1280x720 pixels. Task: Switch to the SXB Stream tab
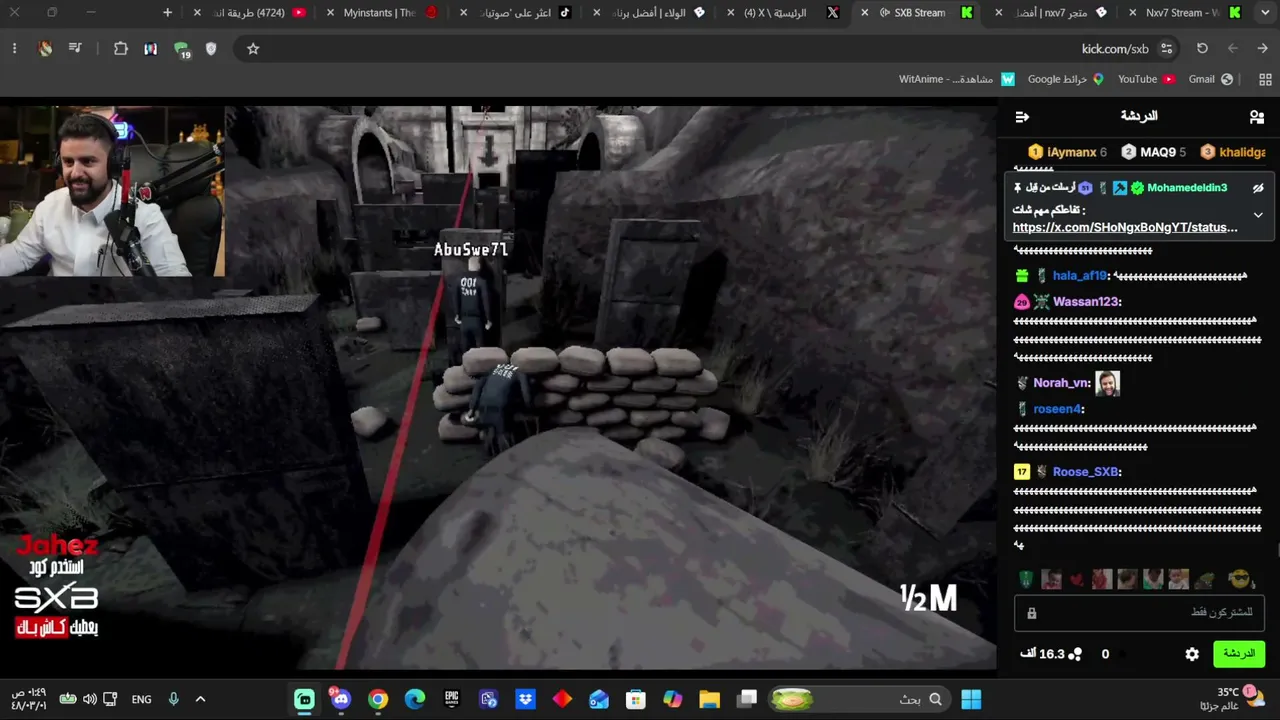[x=919, y=13]
